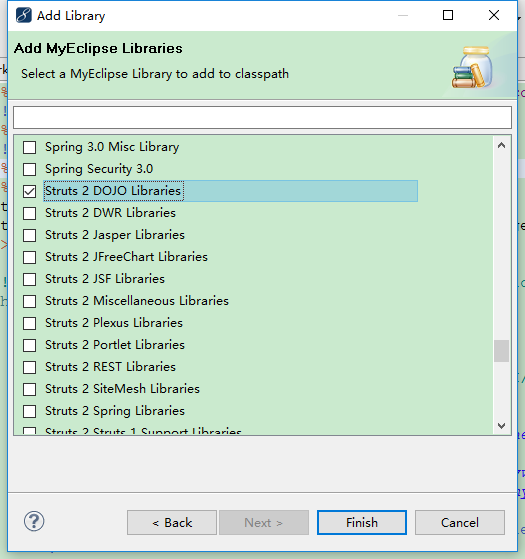Click the Add Library window icon
The width and height of the screenshot is (525, 559).
point(24,15)
